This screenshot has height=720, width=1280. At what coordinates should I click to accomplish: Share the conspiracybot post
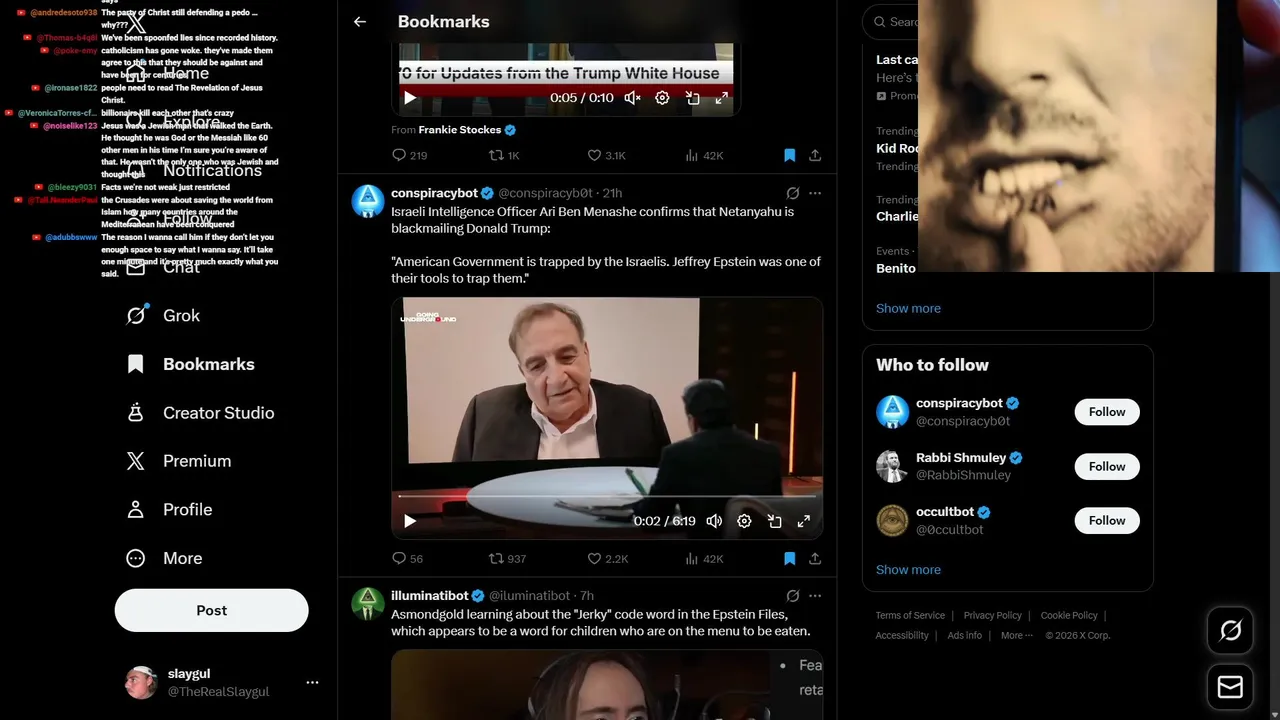(815, 558)
